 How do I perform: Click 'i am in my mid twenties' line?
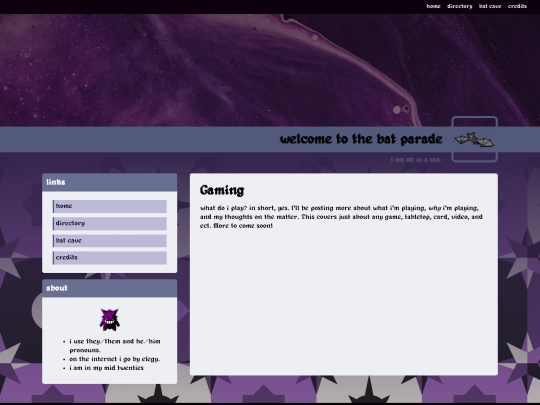tap(106, 368)
